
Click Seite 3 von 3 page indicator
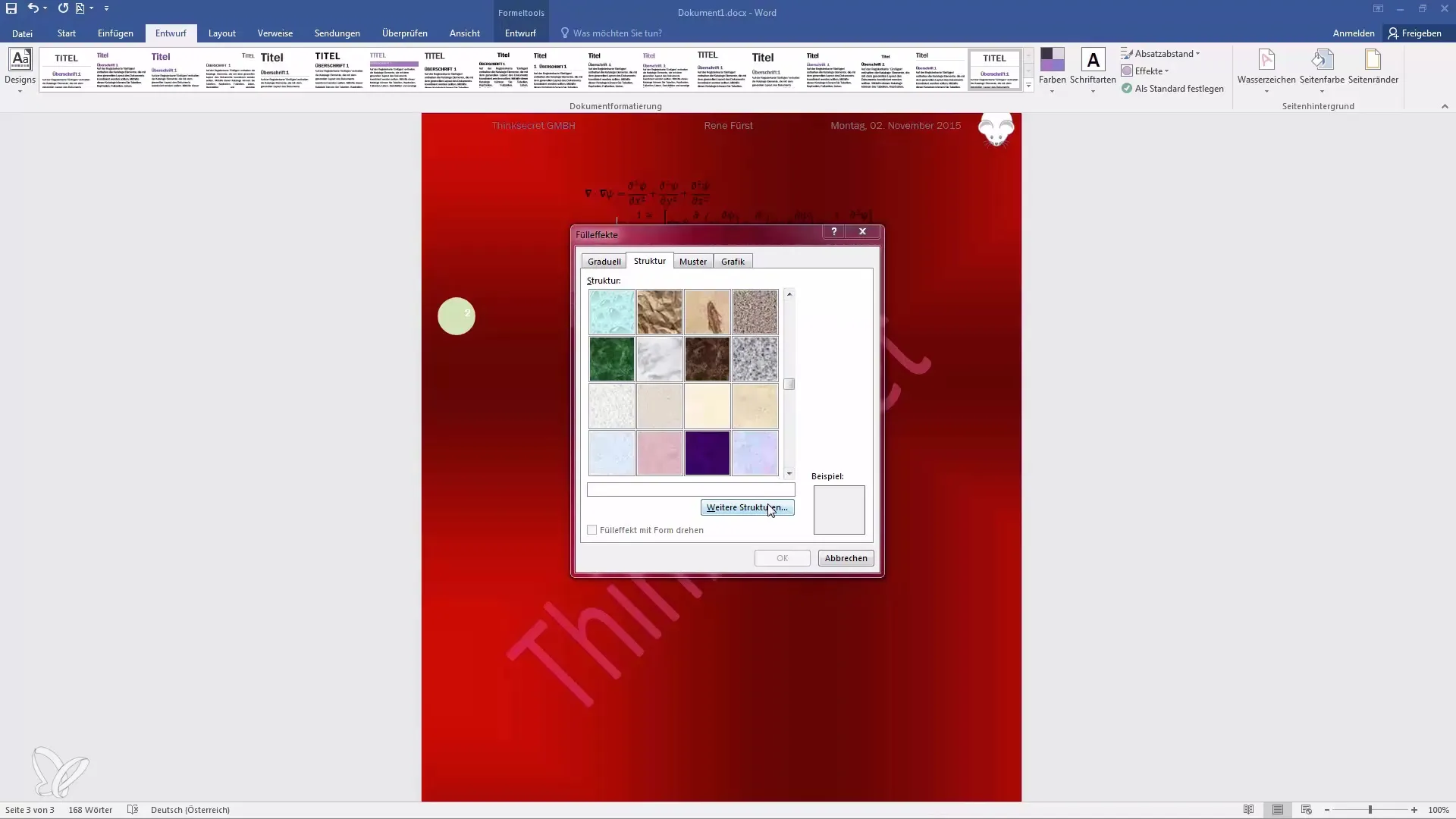[x=30, y=810]
